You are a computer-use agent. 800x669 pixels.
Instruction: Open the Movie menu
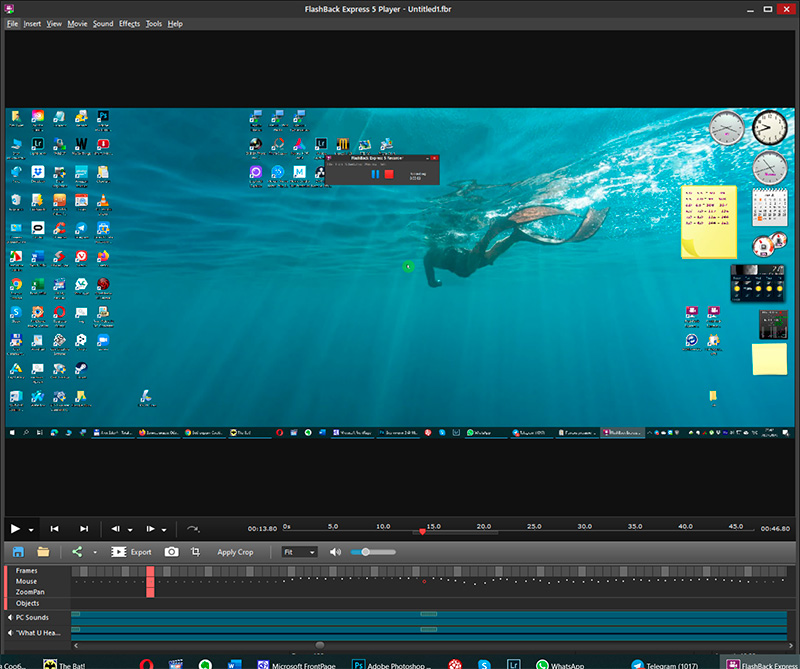(x=77, y=23)
